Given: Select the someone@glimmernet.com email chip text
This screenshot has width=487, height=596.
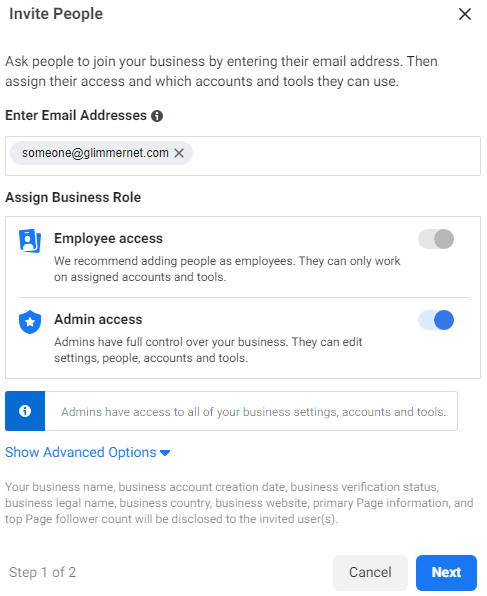Looking at the screenshot, I should tap(95, 153).
